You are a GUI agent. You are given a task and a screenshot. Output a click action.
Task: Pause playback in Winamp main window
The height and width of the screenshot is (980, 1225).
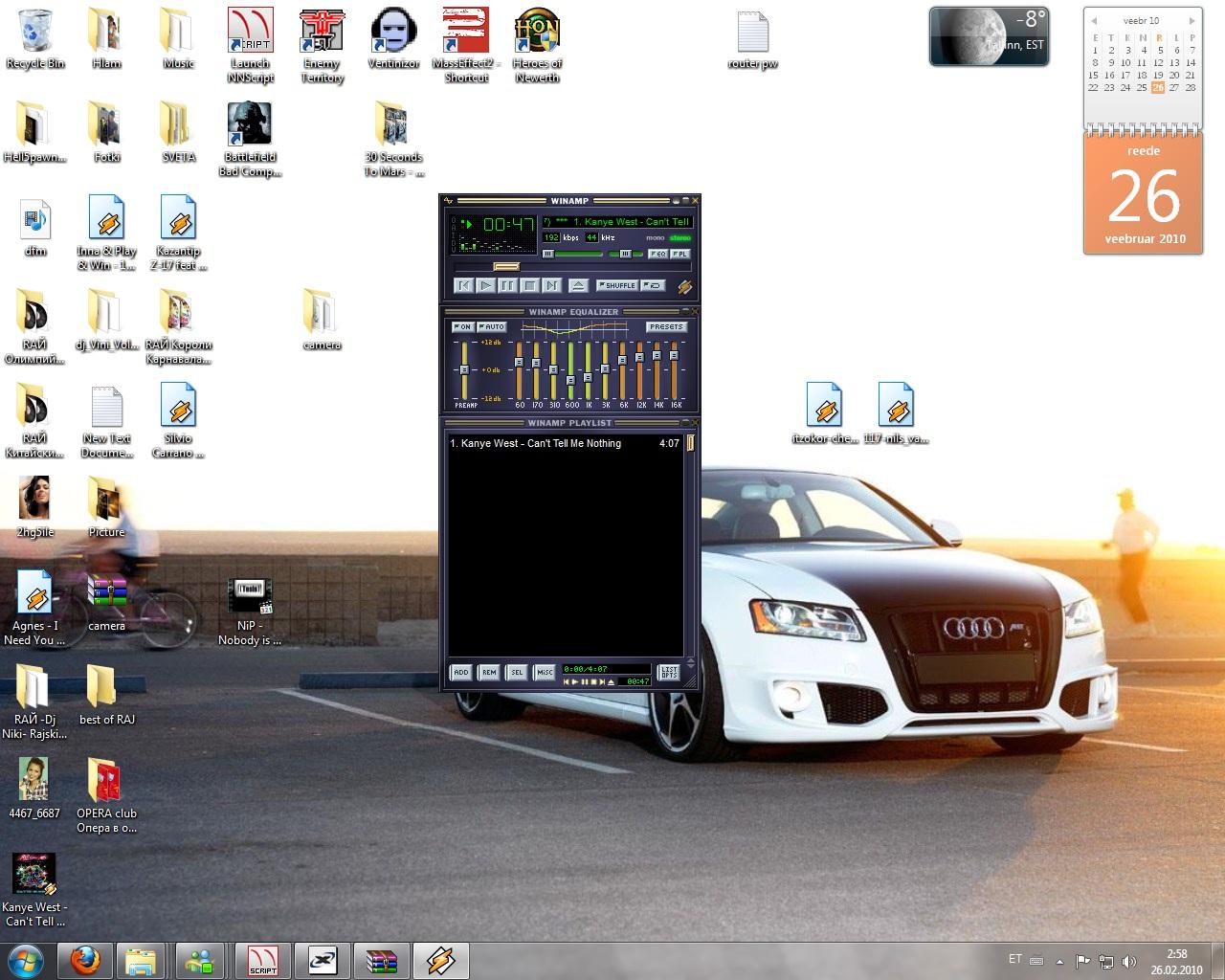(508, 285)
